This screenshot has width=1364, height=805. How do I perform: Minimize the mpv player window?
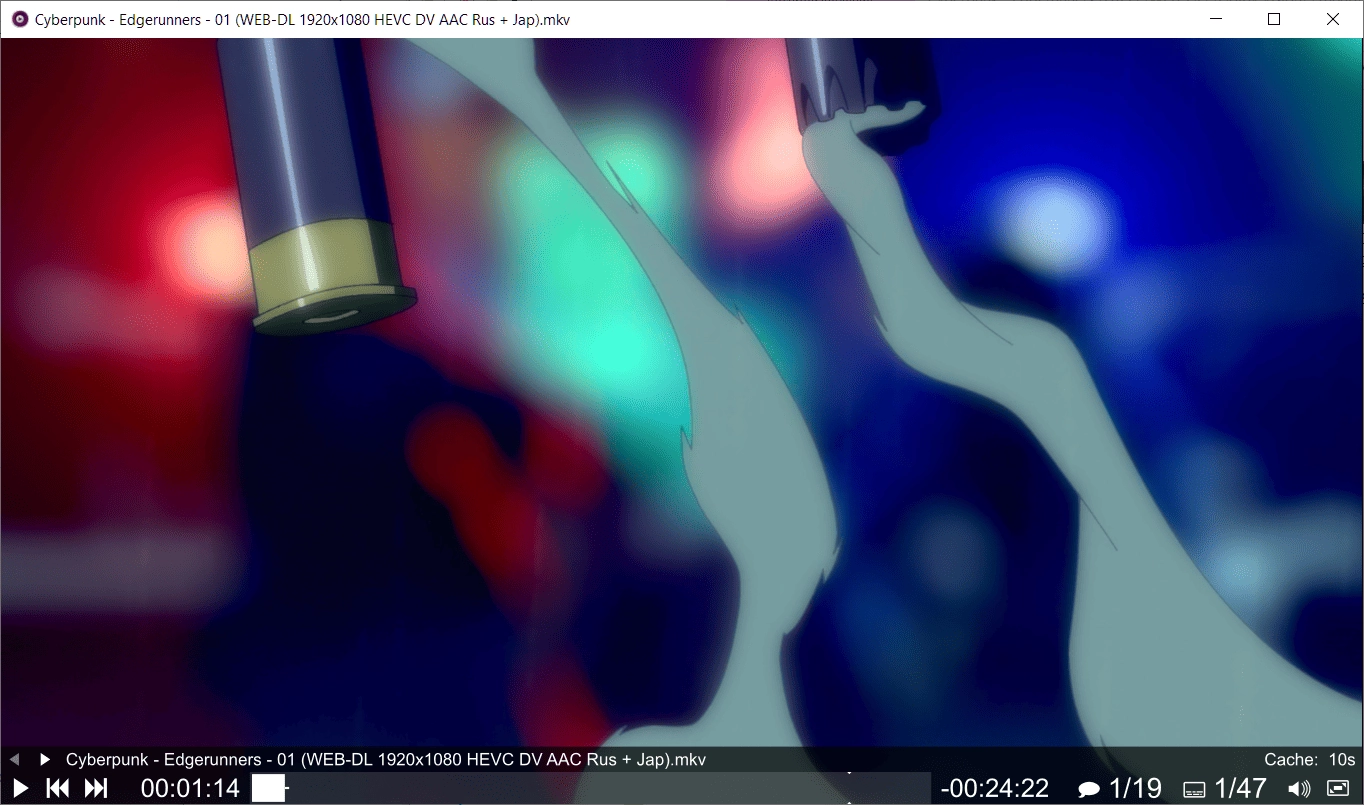[x=1217, y=19]
